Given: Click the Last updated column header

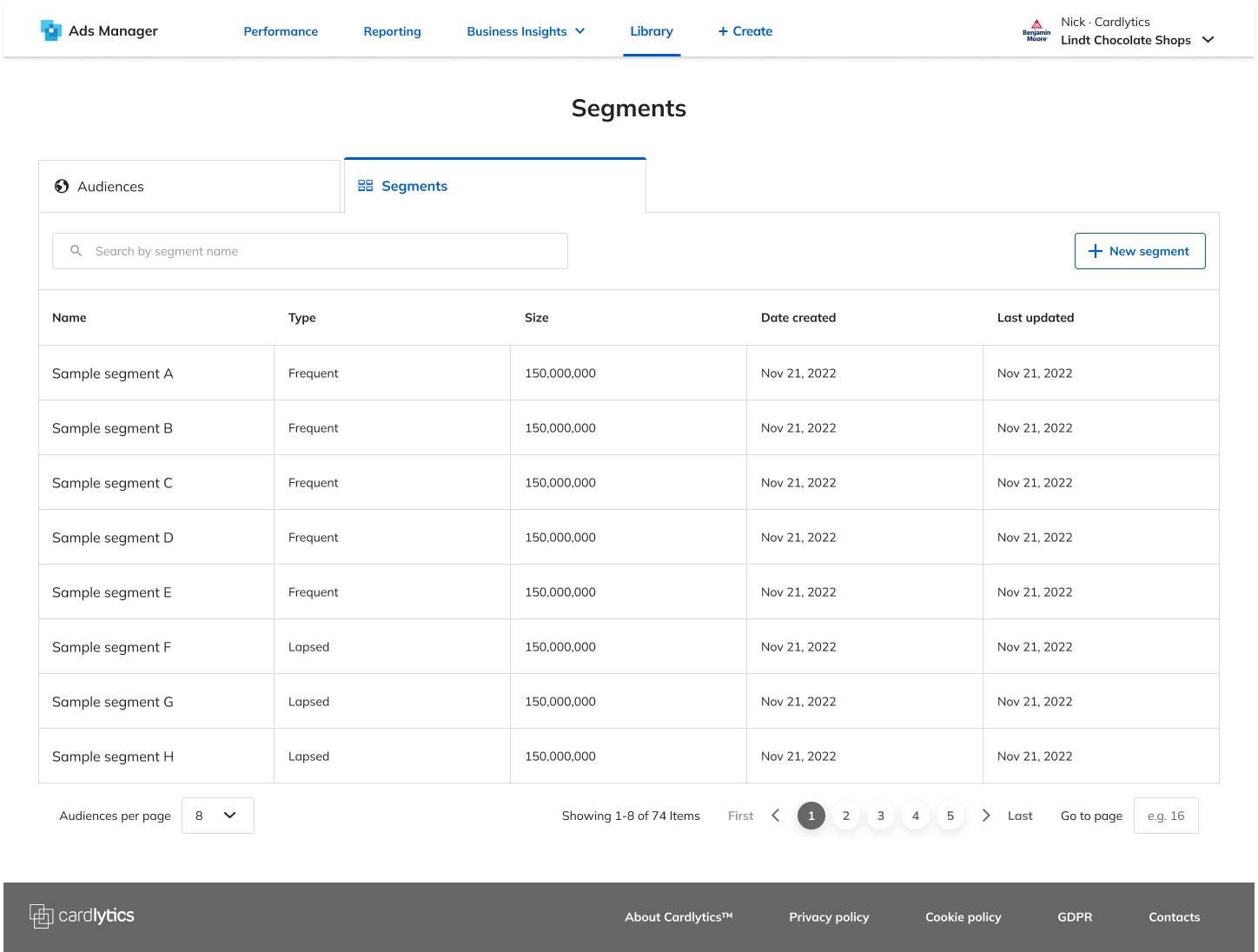Looking at the screenshot, I should (x=1036, y=318).
